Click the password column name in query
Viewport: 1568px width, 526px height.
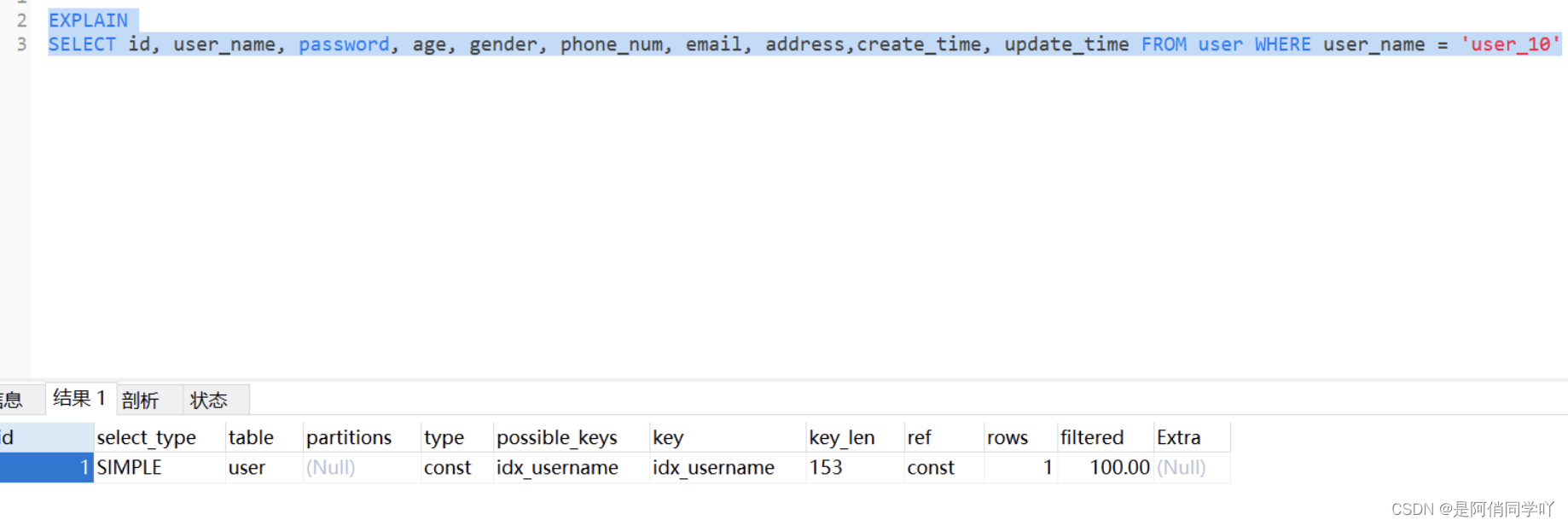click(x=344, y=44)
